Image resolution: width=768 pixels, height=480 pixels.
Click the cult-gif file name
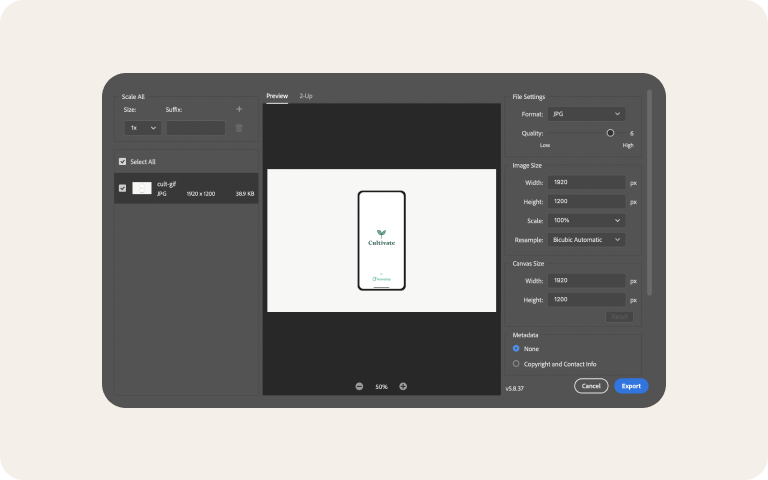point(167,184)
